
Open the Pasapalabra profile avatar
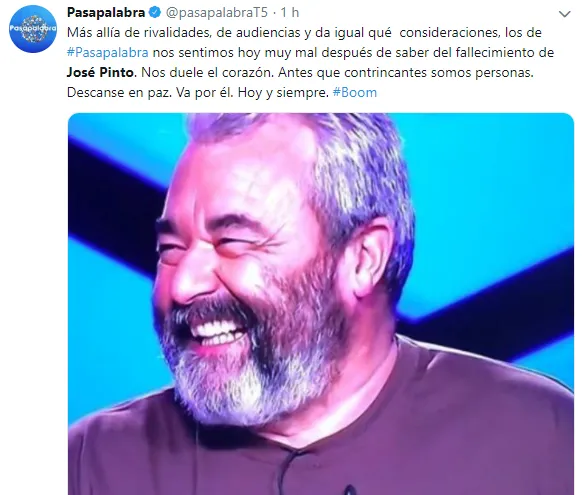pyautogui.click(x=33, y=29)
